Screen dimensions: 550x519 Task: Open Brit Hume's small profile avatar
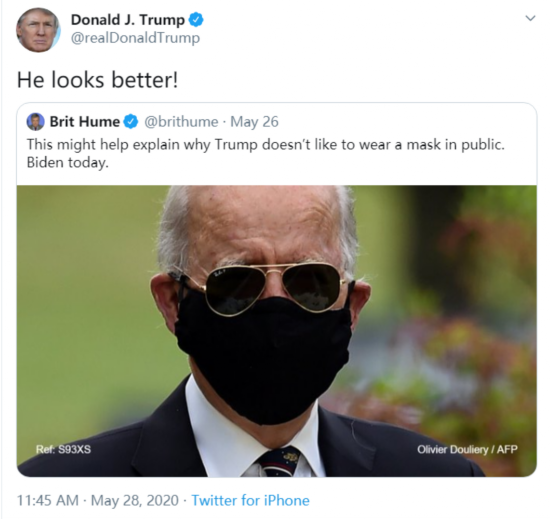point(35,122)
